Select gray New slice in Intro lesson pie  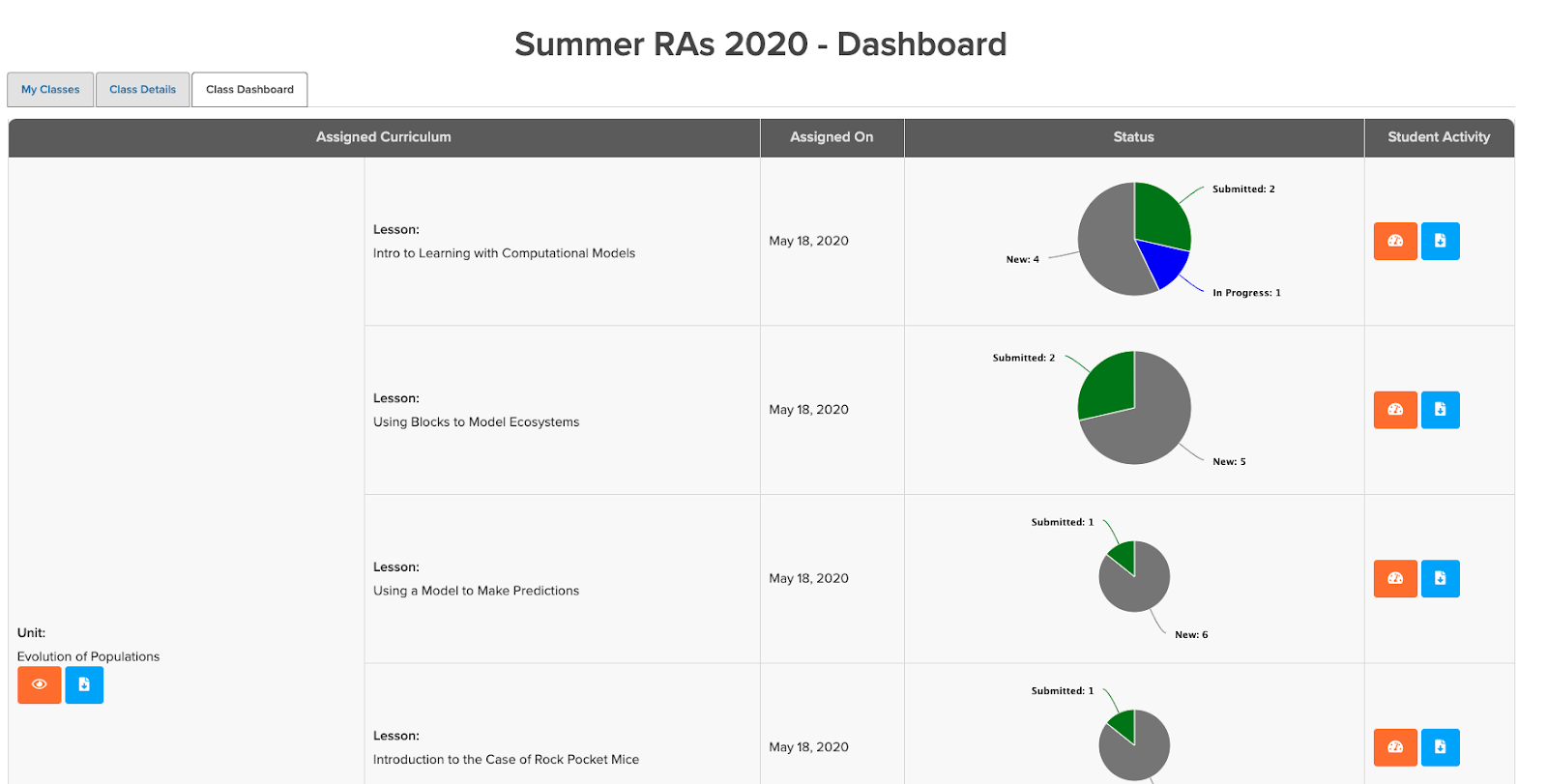tap(1107, 242)
